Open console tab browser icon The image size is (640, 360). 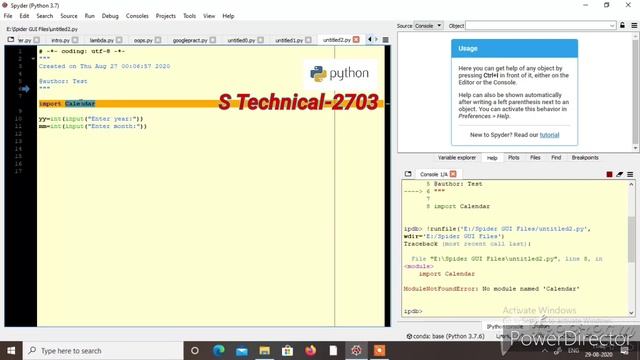click(x=408, y=174)
